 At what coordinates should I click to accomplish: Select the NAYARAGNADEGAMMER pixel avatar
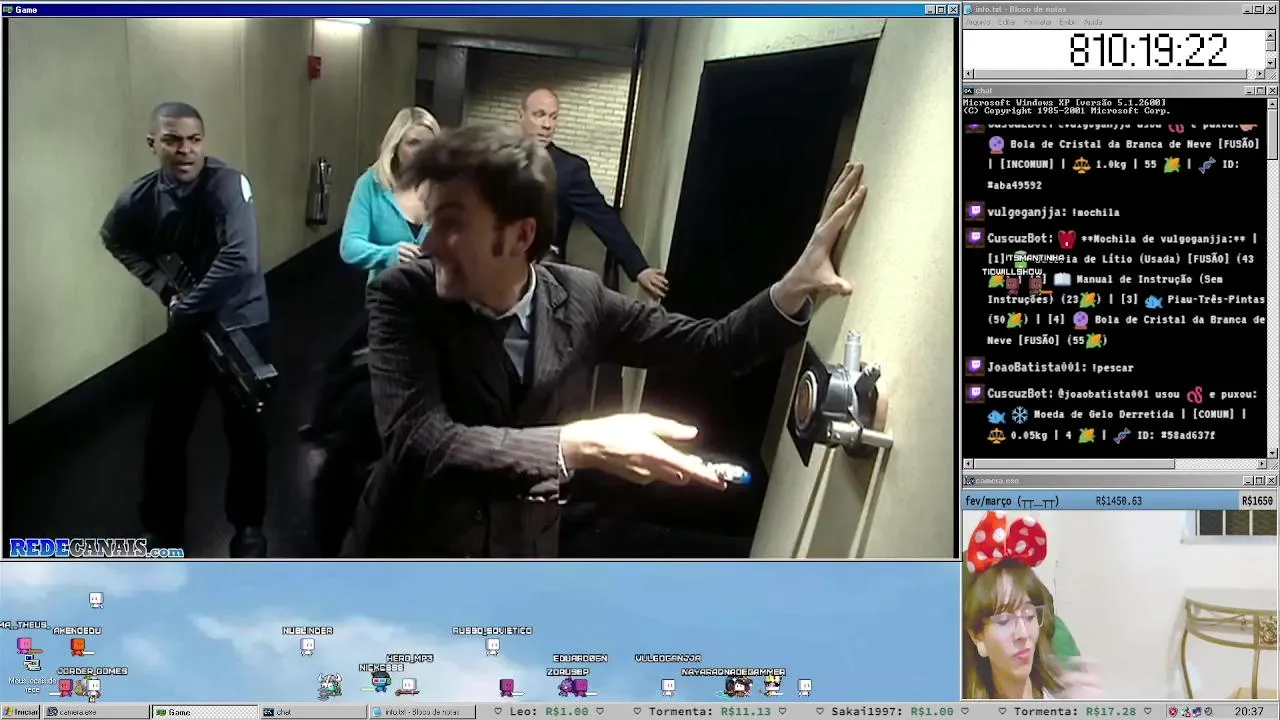tap(739, 686)
